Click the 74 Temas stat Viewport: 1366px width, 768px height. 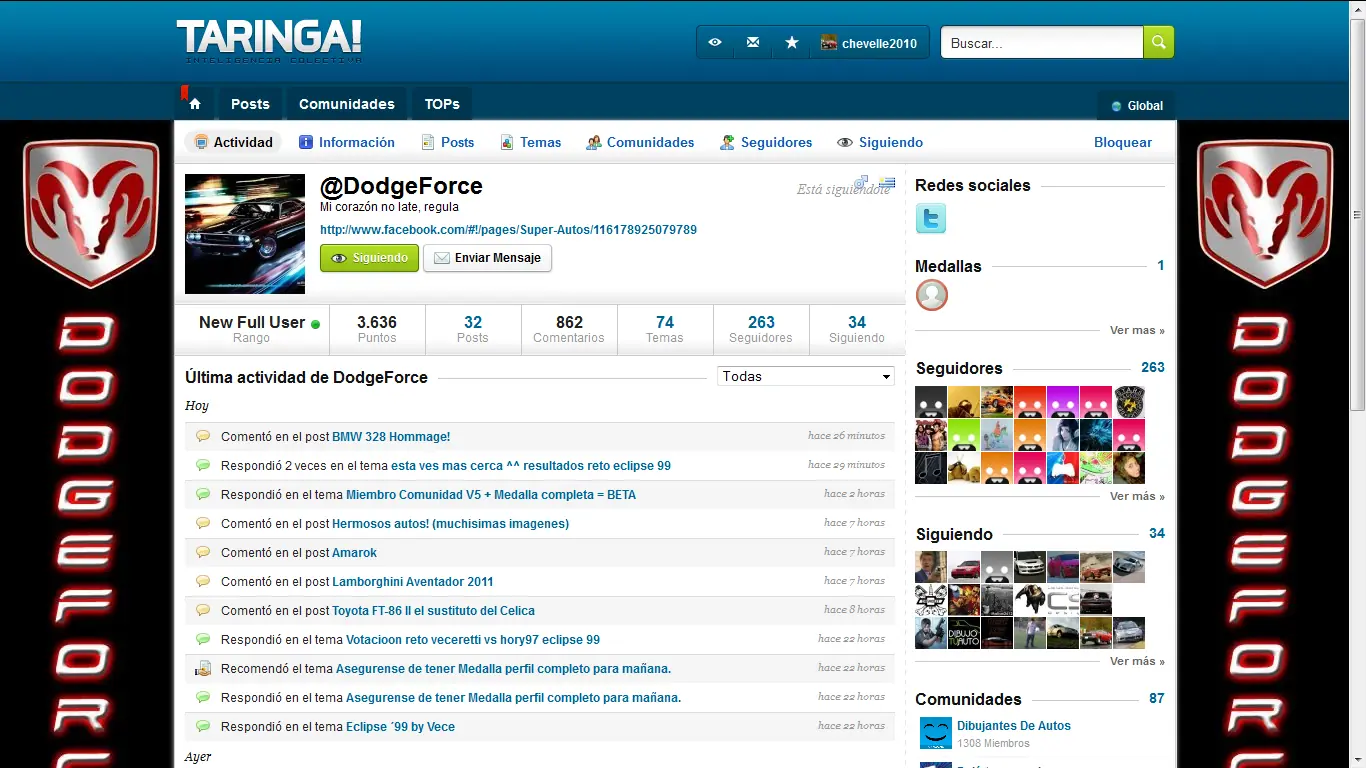click(665, 329)
